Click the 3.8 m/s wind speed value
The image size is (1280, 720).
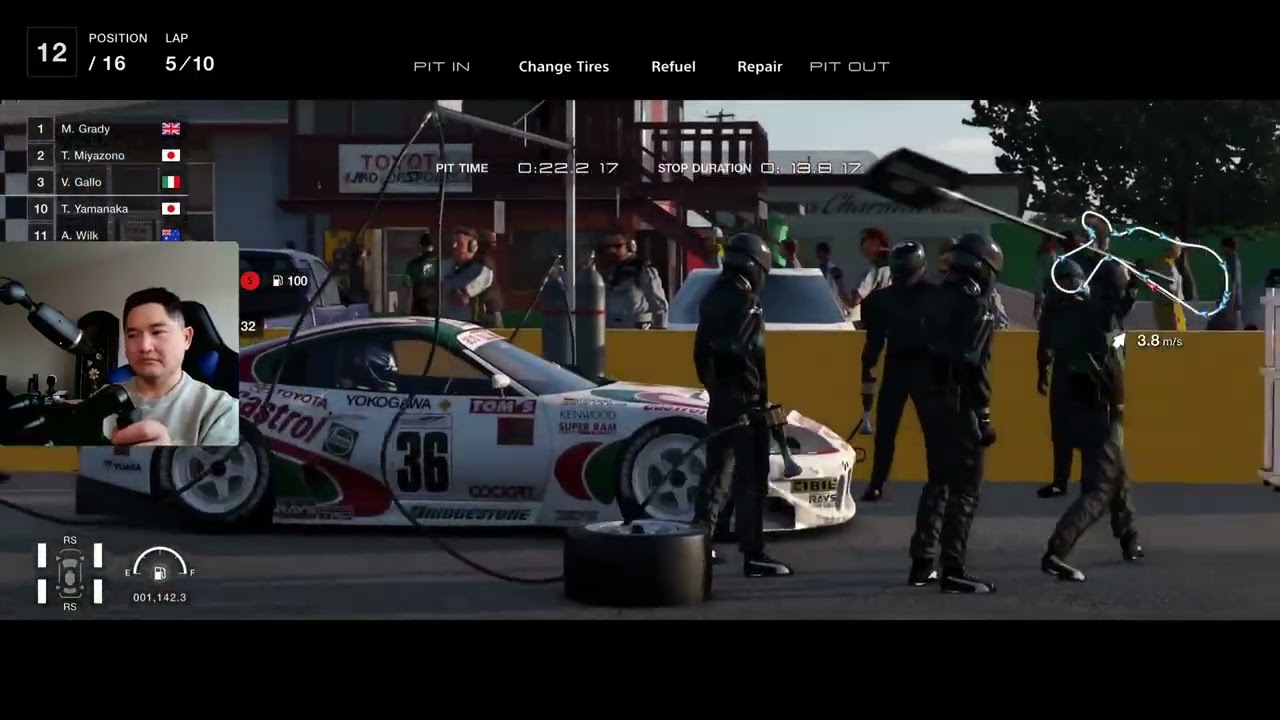pos(1159,341)
